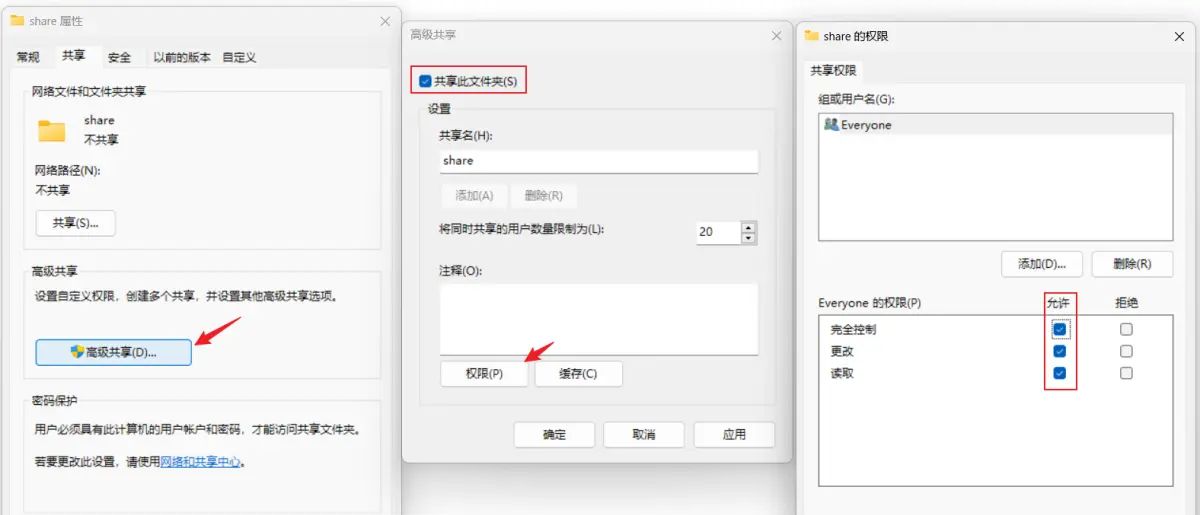Viewport: 1200px width, 515px height.
Task: Click the 更改 permission label
Action: 842,352
